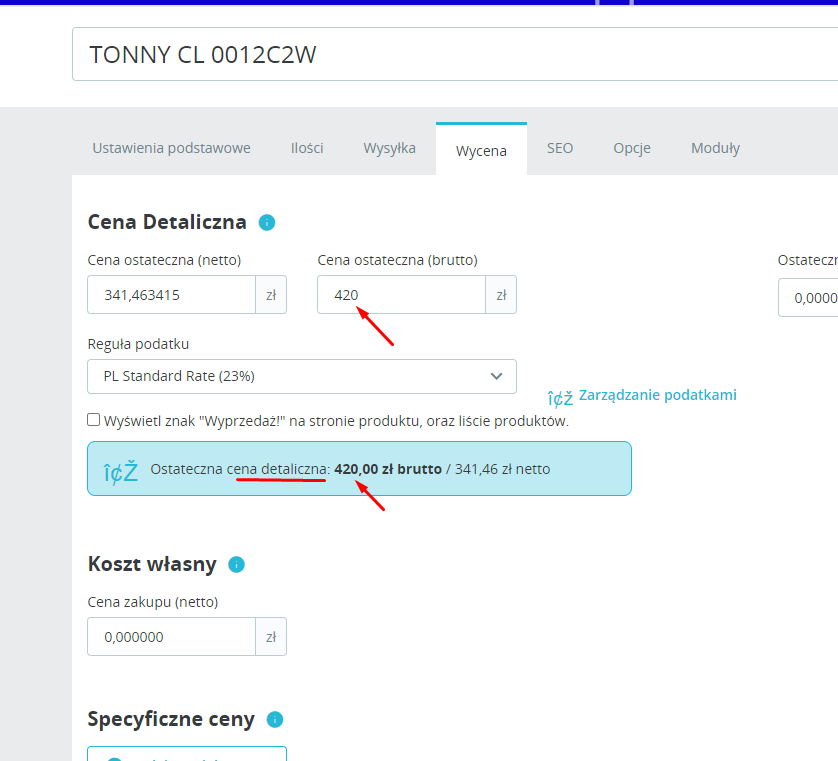Click the chevron arrow of PL Standard Rate selector
Image resolution: width=838 pixels, height=761 pixels.
(x=496, y=376)
